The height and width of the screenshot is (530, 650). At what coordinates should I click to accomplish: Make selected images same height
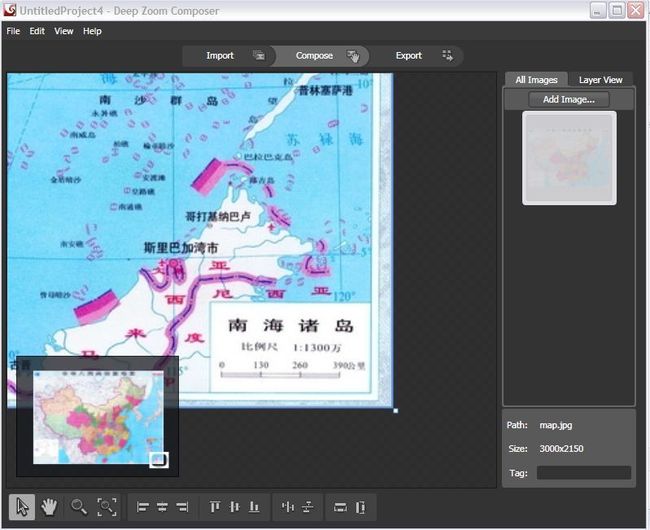pyautogui.click(x=361, y=507)
